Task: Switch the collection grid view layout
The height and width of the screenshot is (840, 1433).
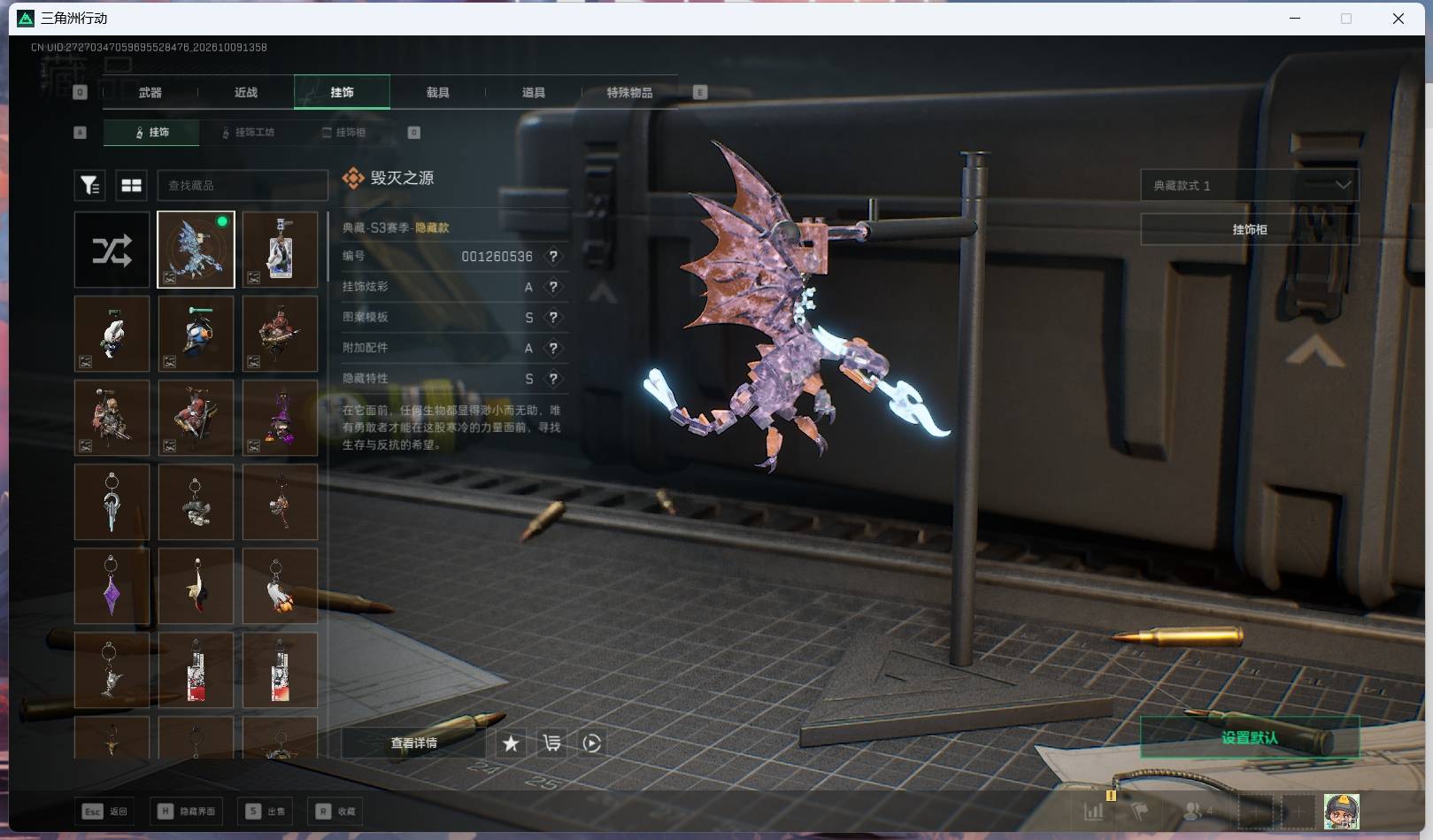Action: (131, 185)
